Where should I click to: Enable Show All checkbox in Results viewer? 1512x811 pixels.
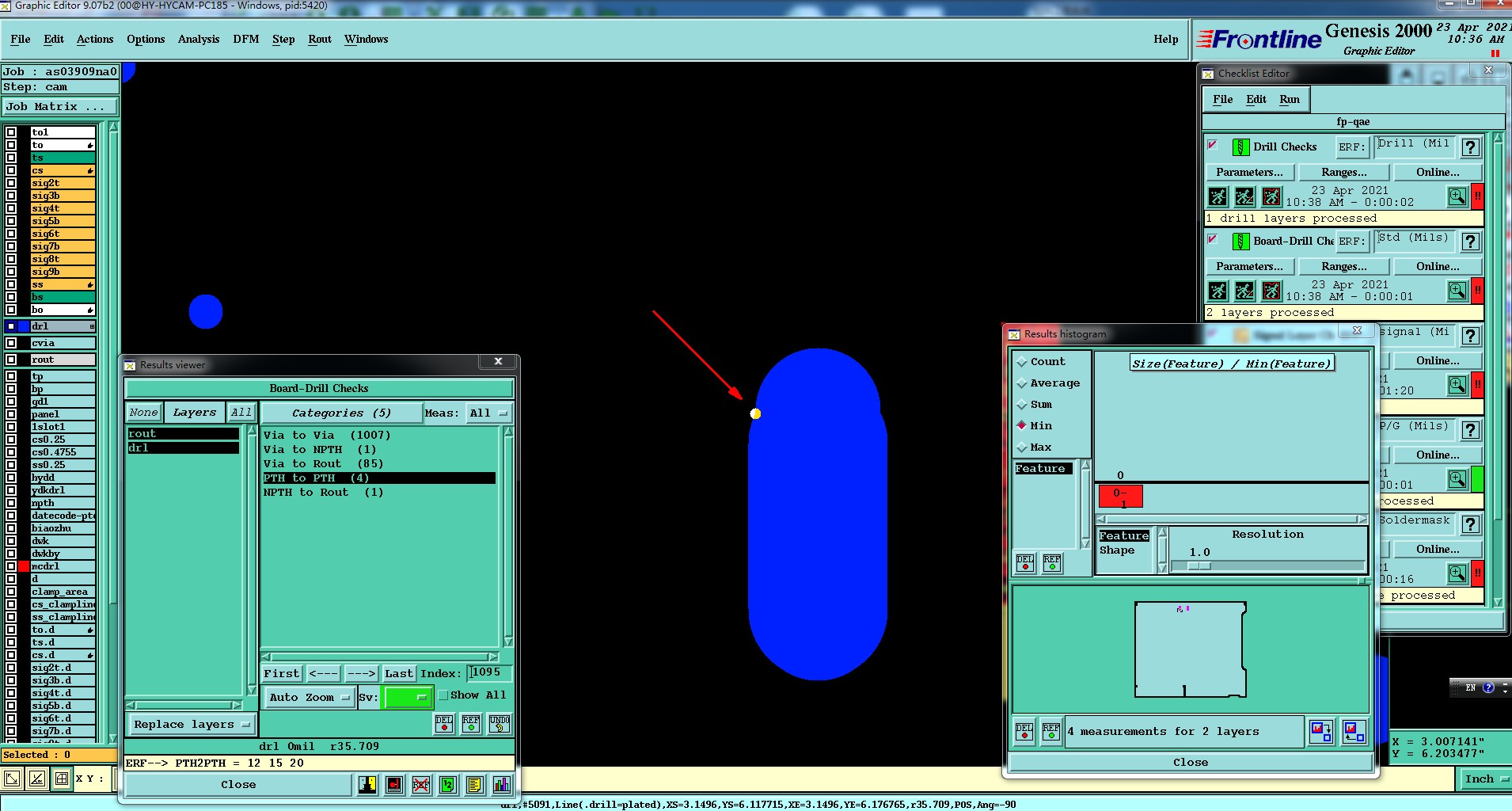click(443, 695)
